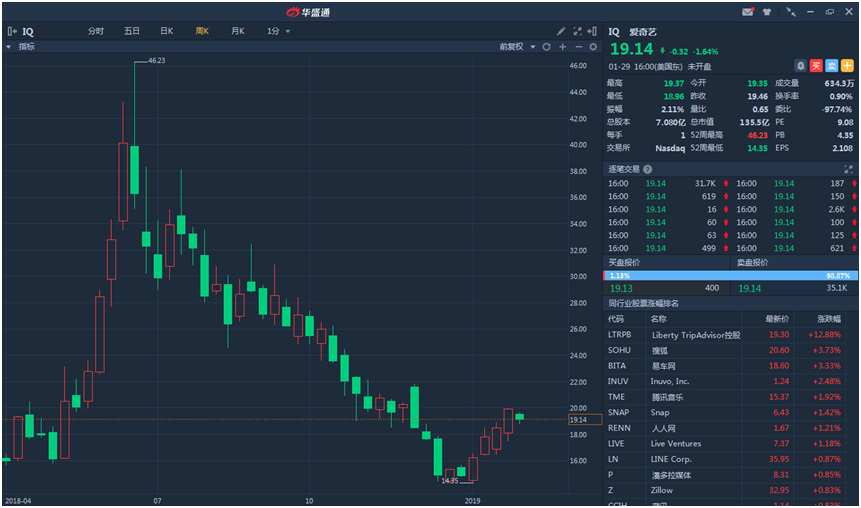Open the mail messages icon
Screen dimensions: 861x508
point(747,12)
